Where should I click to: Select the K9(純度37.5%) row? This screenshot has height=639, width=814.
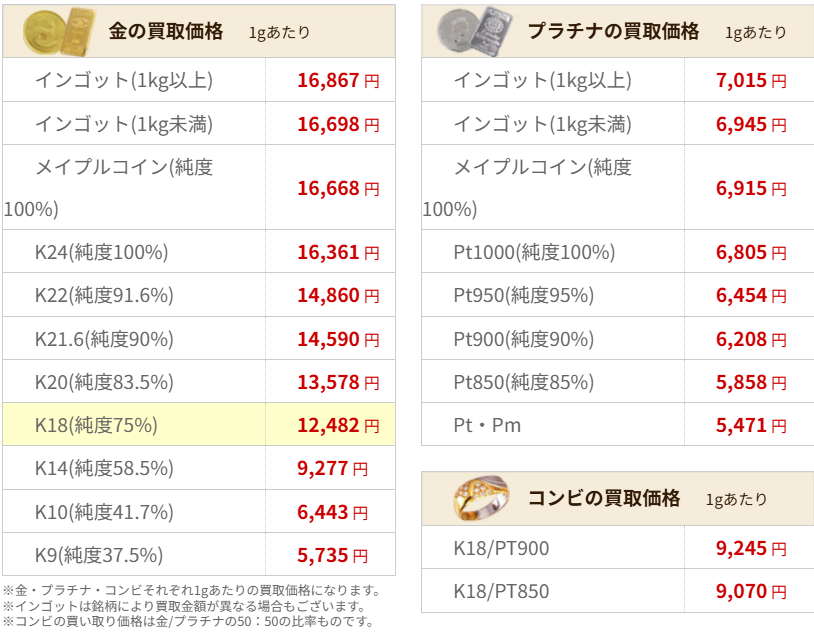coord(199,554)
